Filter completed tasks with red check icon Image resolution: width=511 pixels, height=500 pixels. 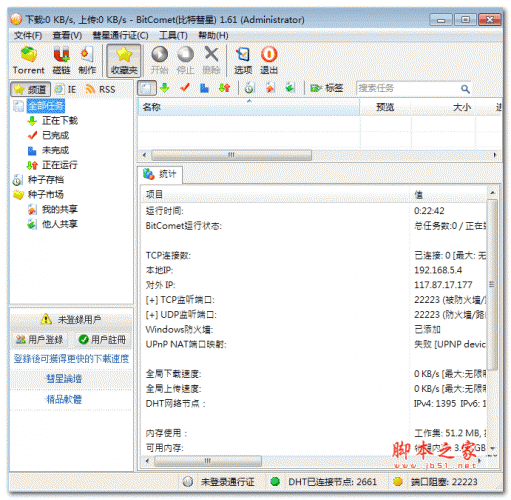(x=185, y=88)
